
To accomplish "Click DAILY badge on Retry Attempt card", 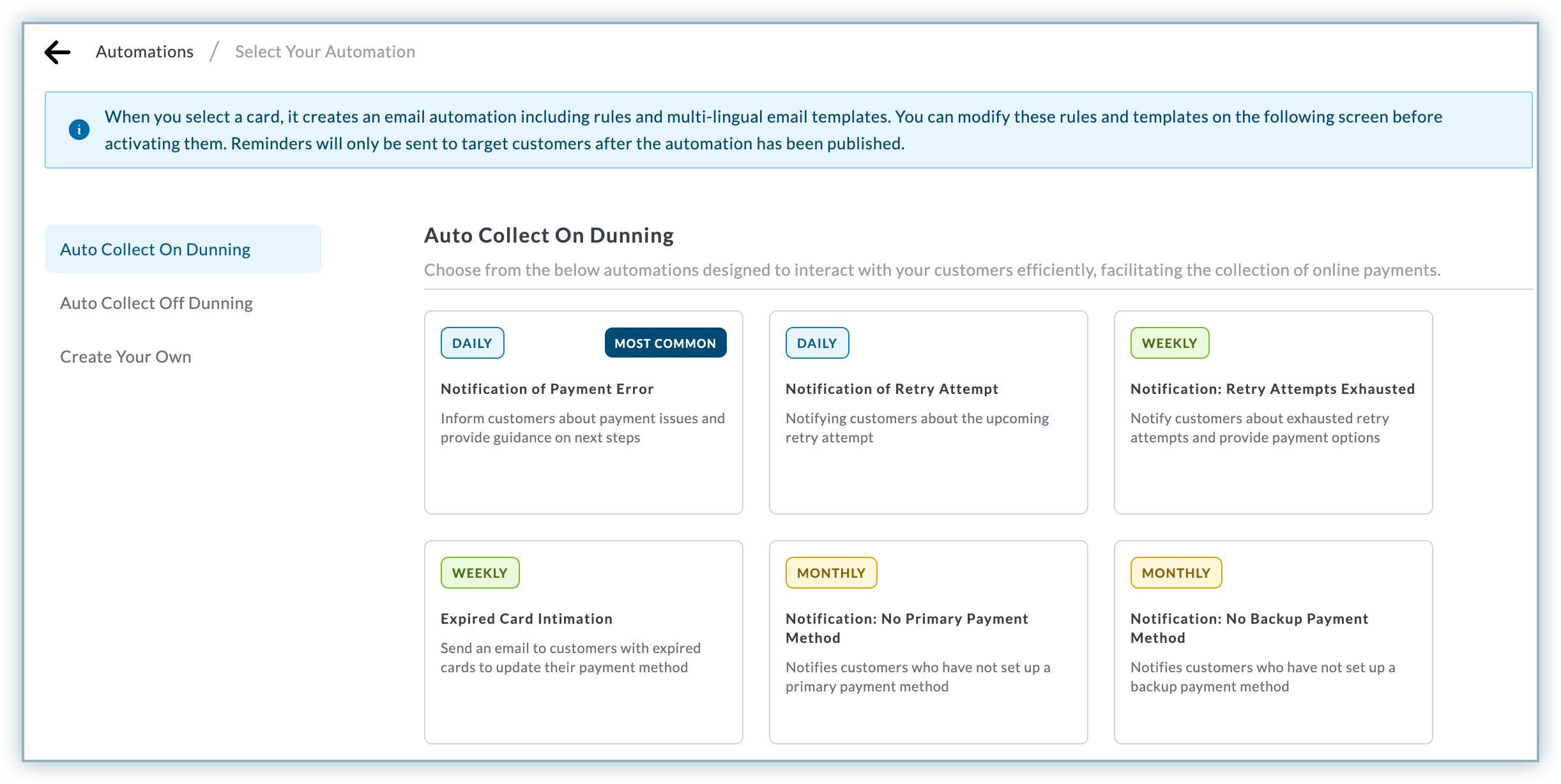I will [817, 343].
